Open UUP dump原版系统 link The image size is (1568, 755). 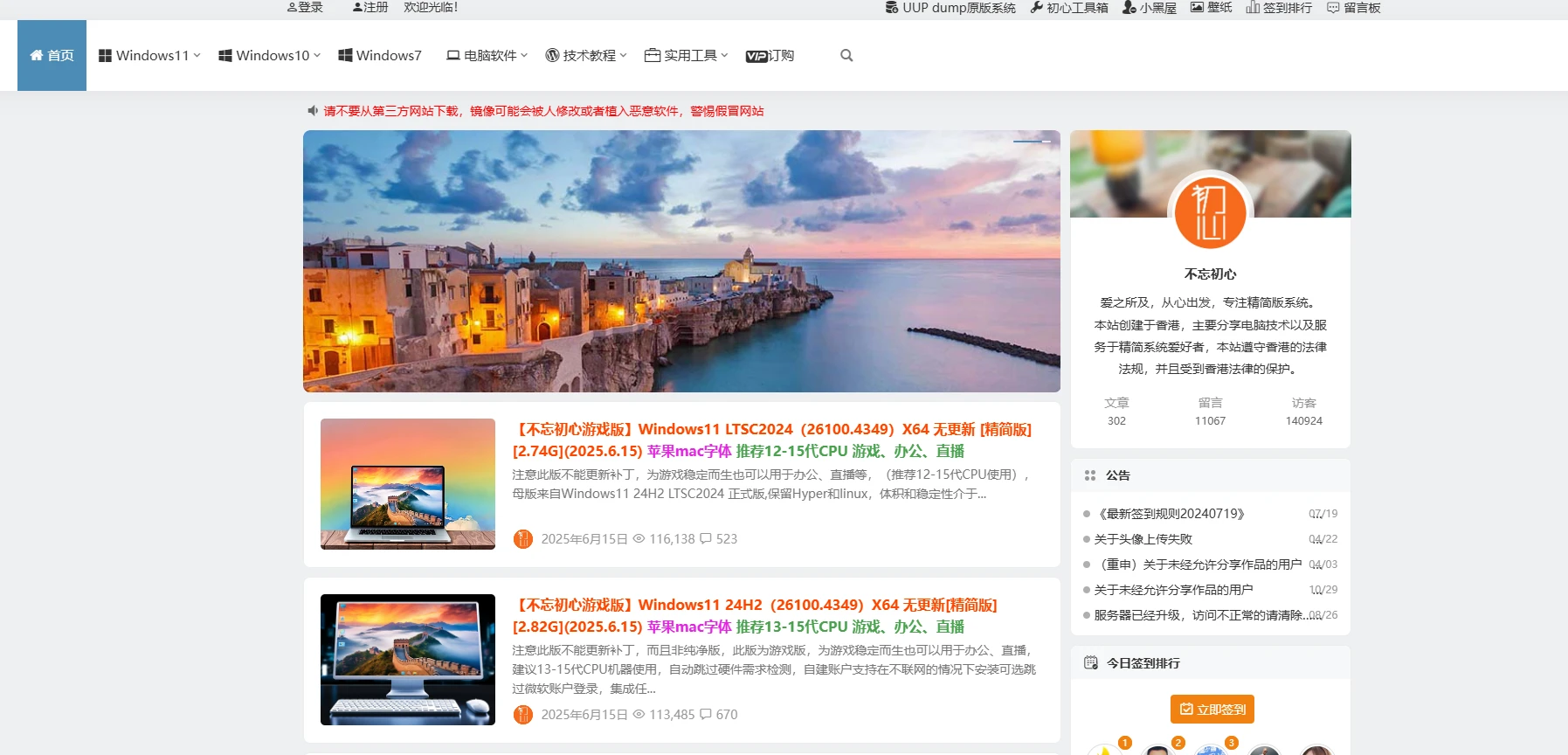950,7
